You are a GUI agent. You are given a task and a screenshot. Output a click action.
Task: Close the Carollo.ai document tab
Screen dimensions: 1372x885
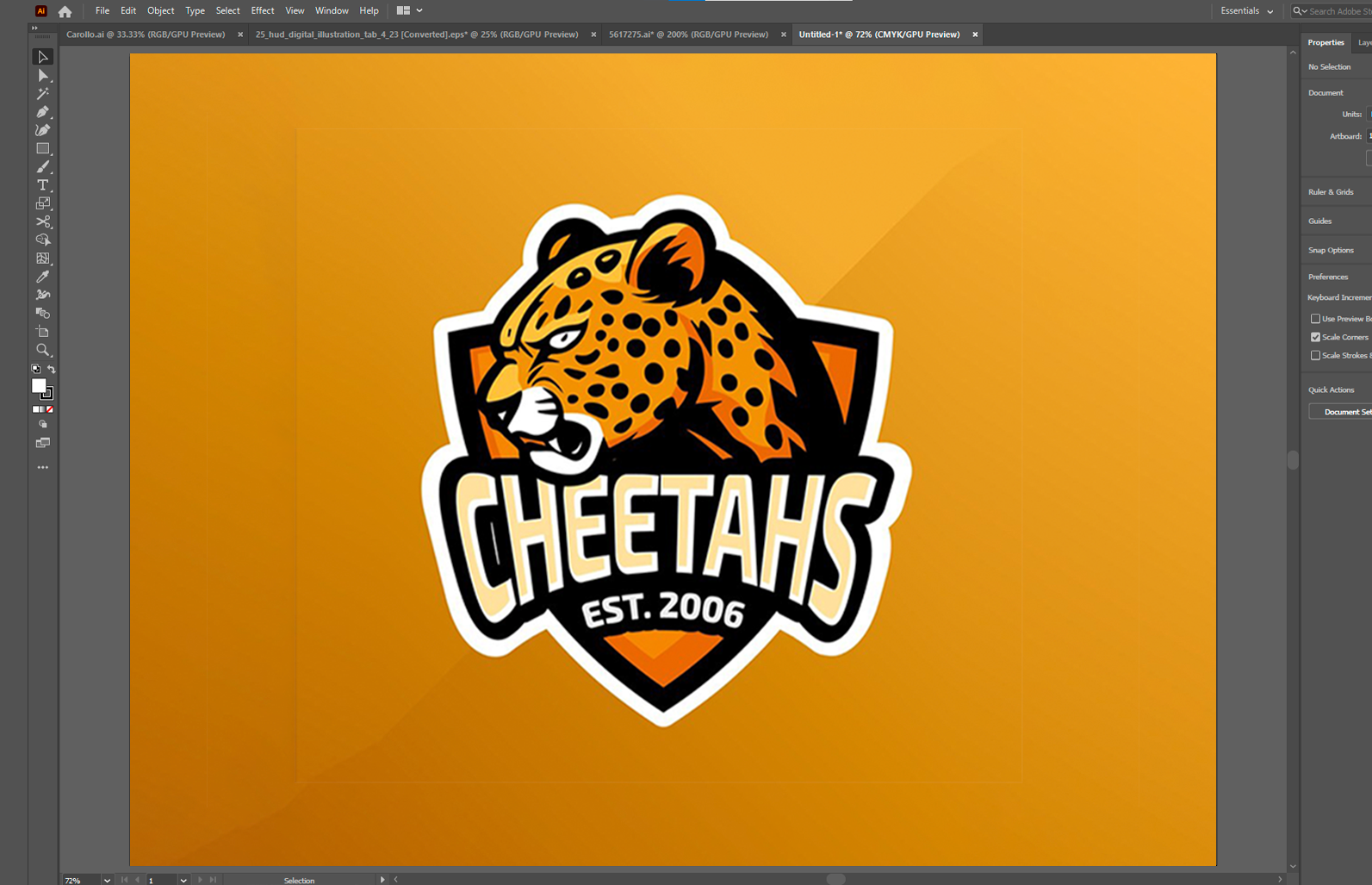(240, 34)
